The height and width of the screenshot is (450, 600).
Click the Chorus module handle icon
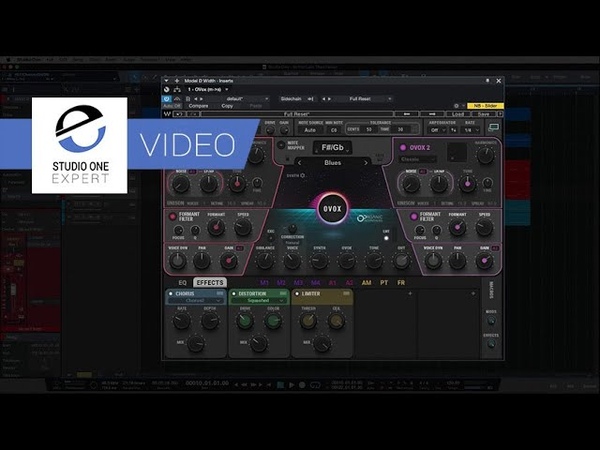coord(220,293)
